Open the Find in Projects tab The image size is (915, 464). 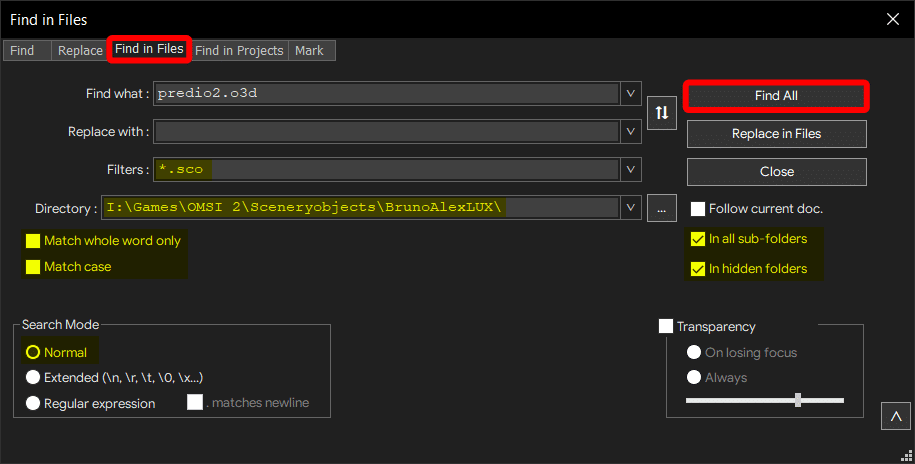click(239, 50)
